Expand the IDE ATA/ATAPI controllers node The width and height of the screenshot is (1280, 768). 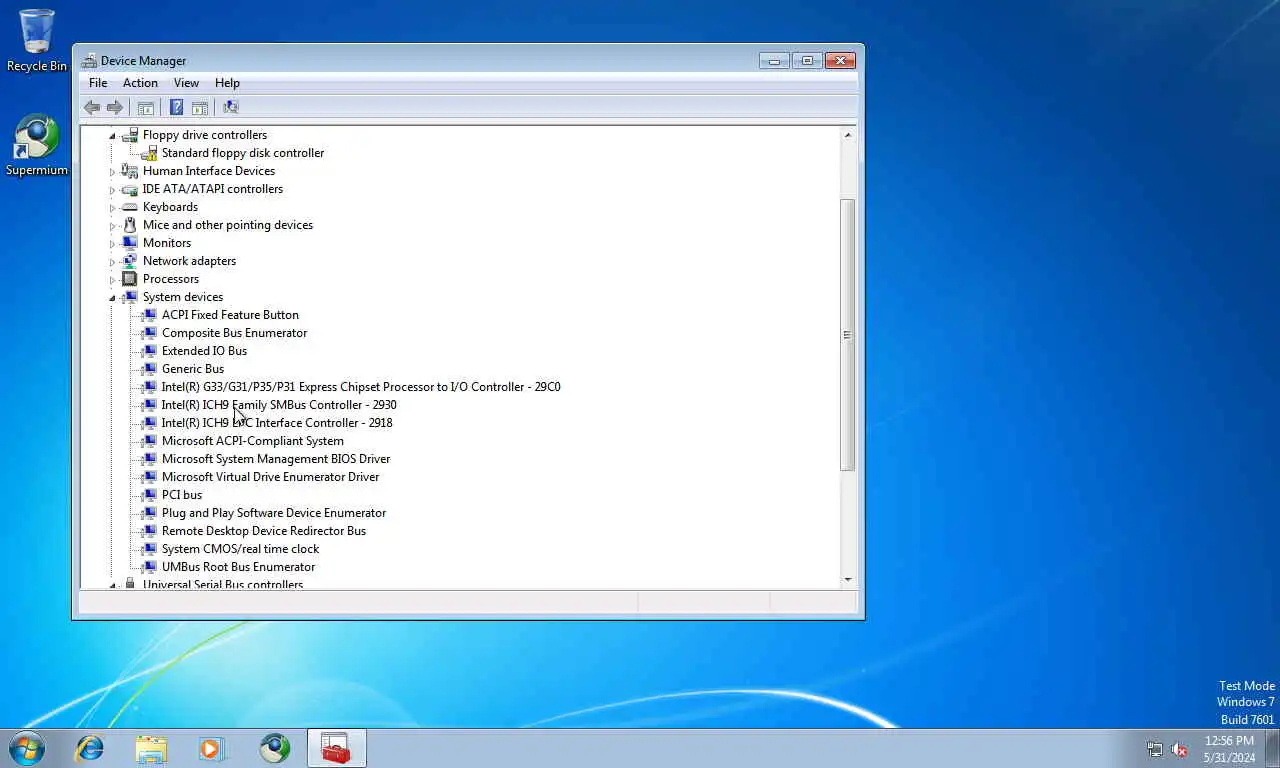point(112,189)
